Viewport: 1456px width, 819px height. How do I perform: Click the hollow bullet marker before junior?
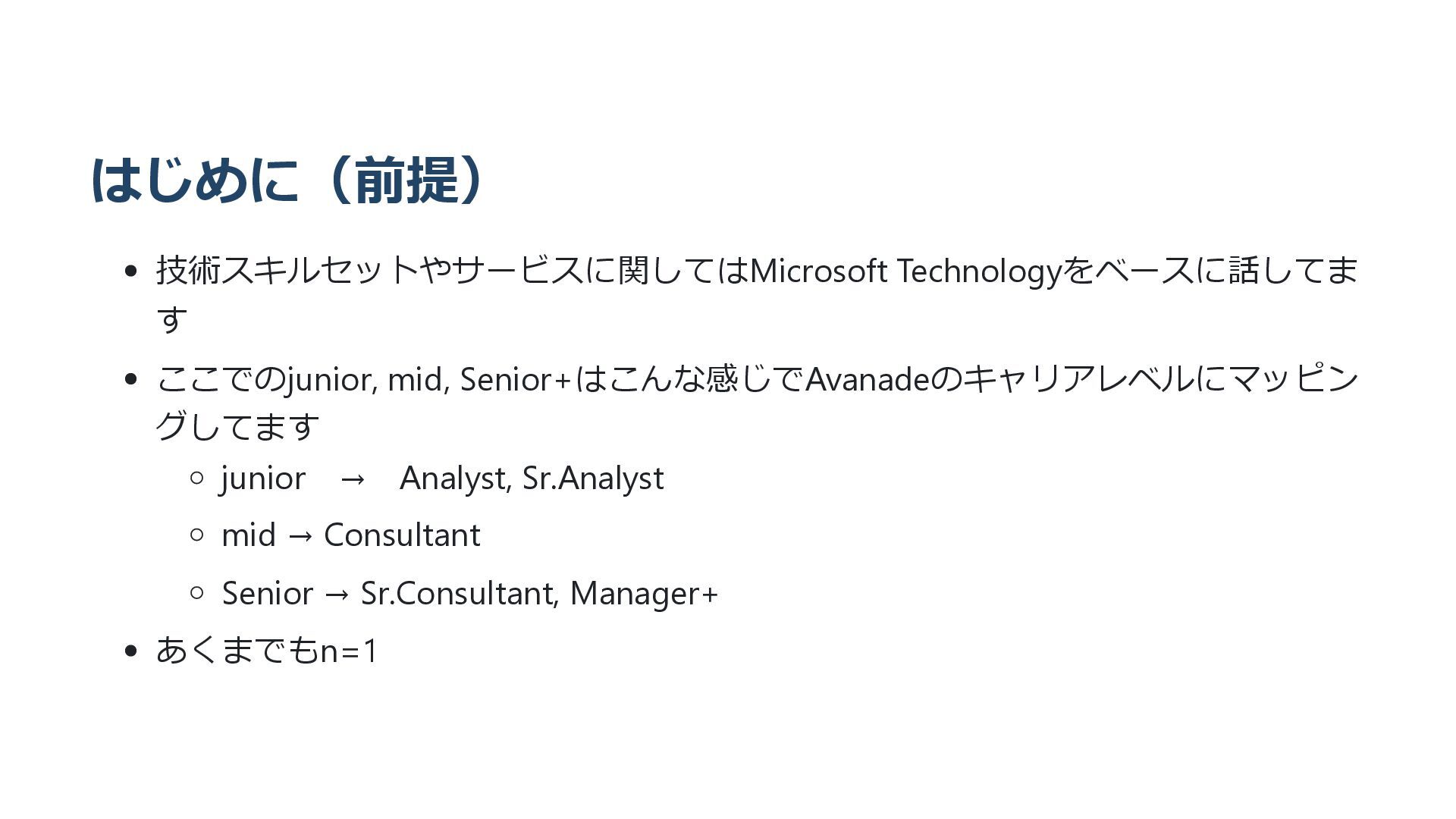click(196, 478)
